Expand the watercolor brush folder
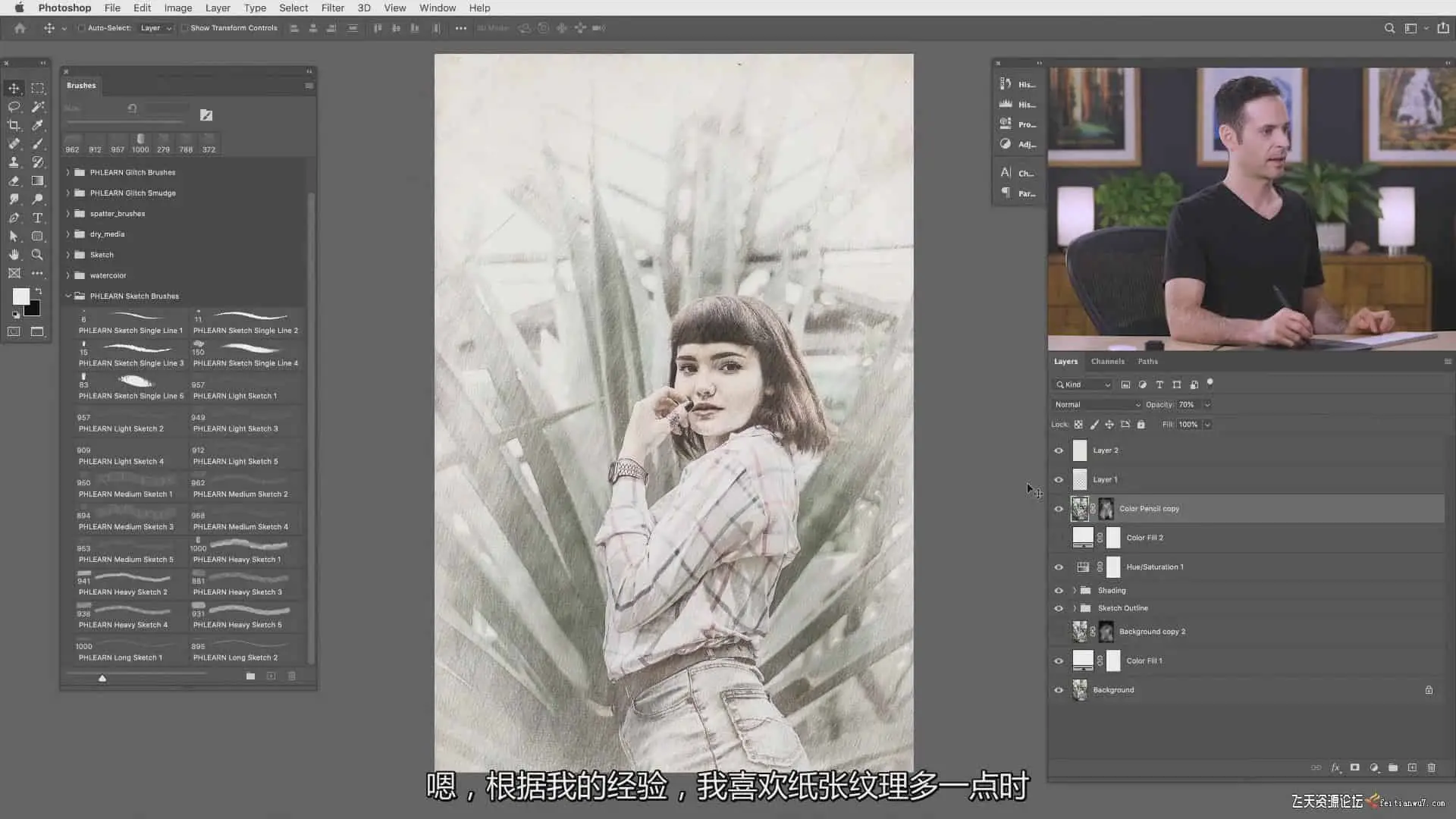1456x819 pixels. tap(68, 275)
